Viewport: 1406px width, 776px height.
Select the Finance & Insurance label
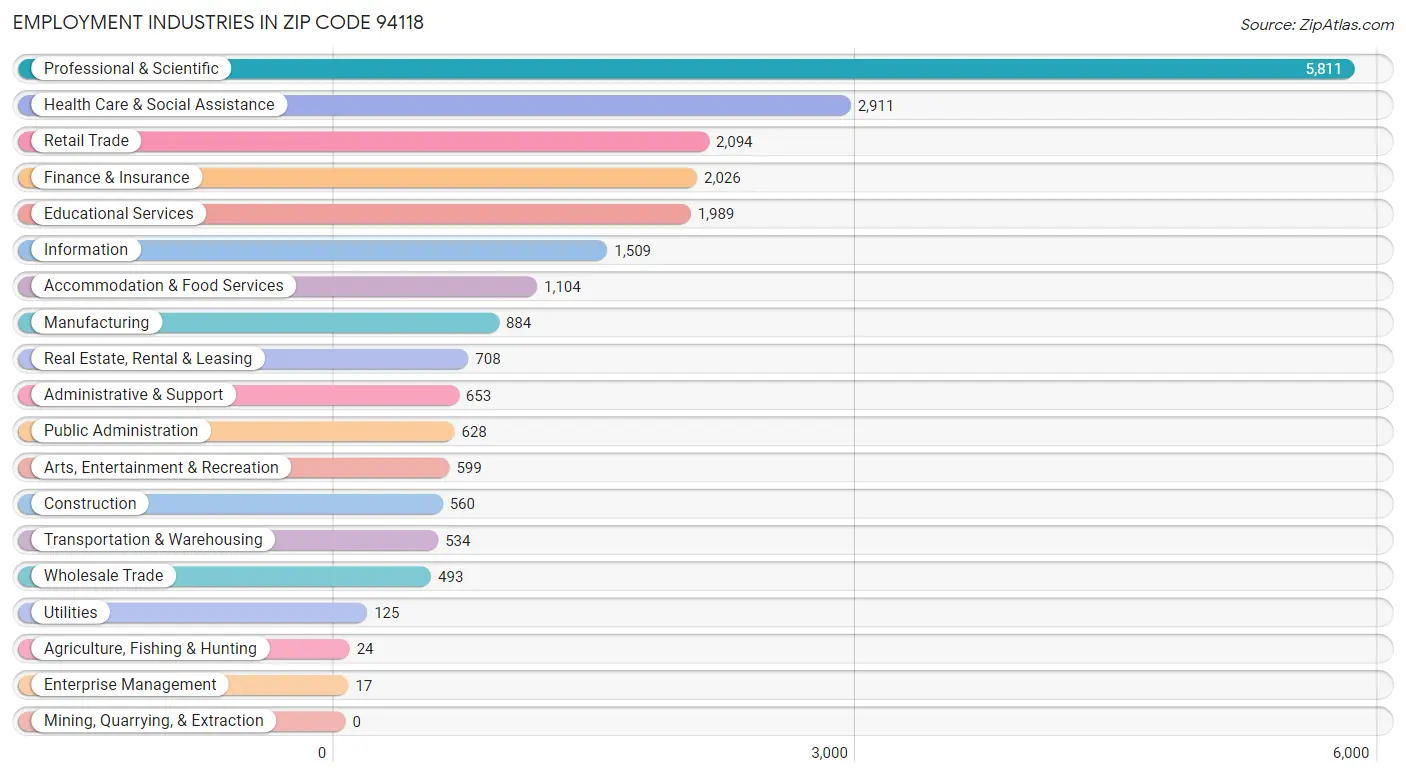116,178
